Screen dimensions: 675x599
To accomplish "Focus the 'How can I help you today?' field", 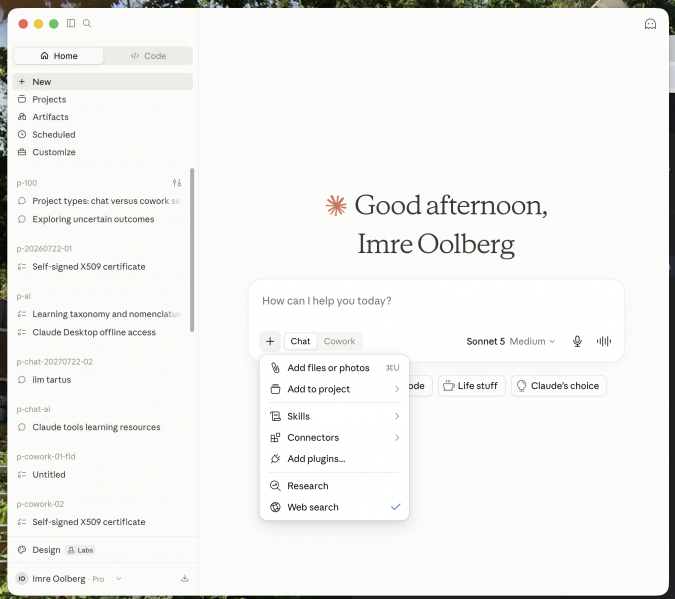I will (436, 301).
